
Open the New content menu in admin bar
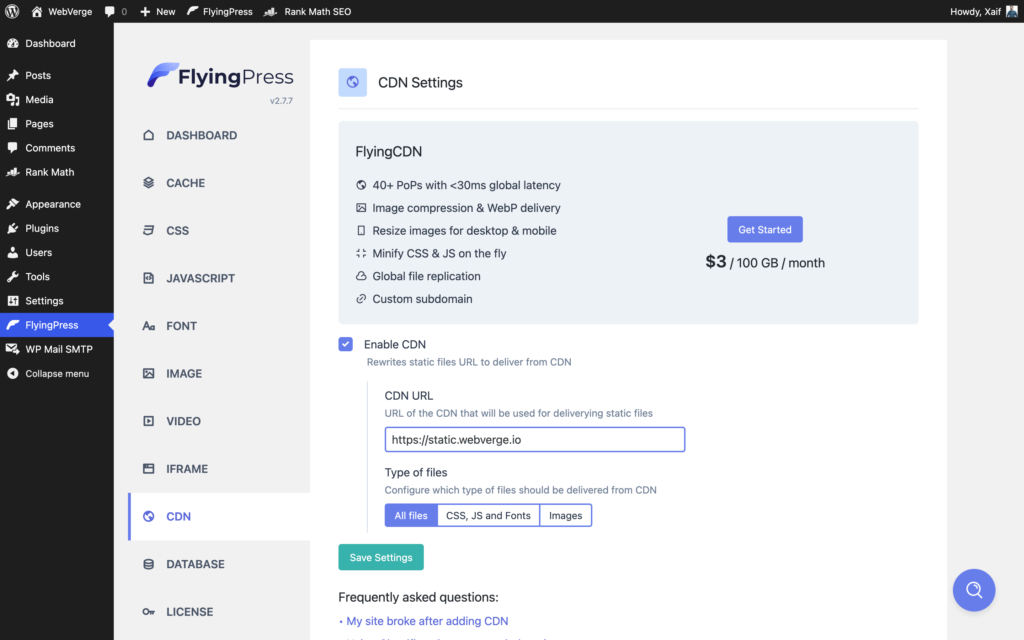[156, 11]
